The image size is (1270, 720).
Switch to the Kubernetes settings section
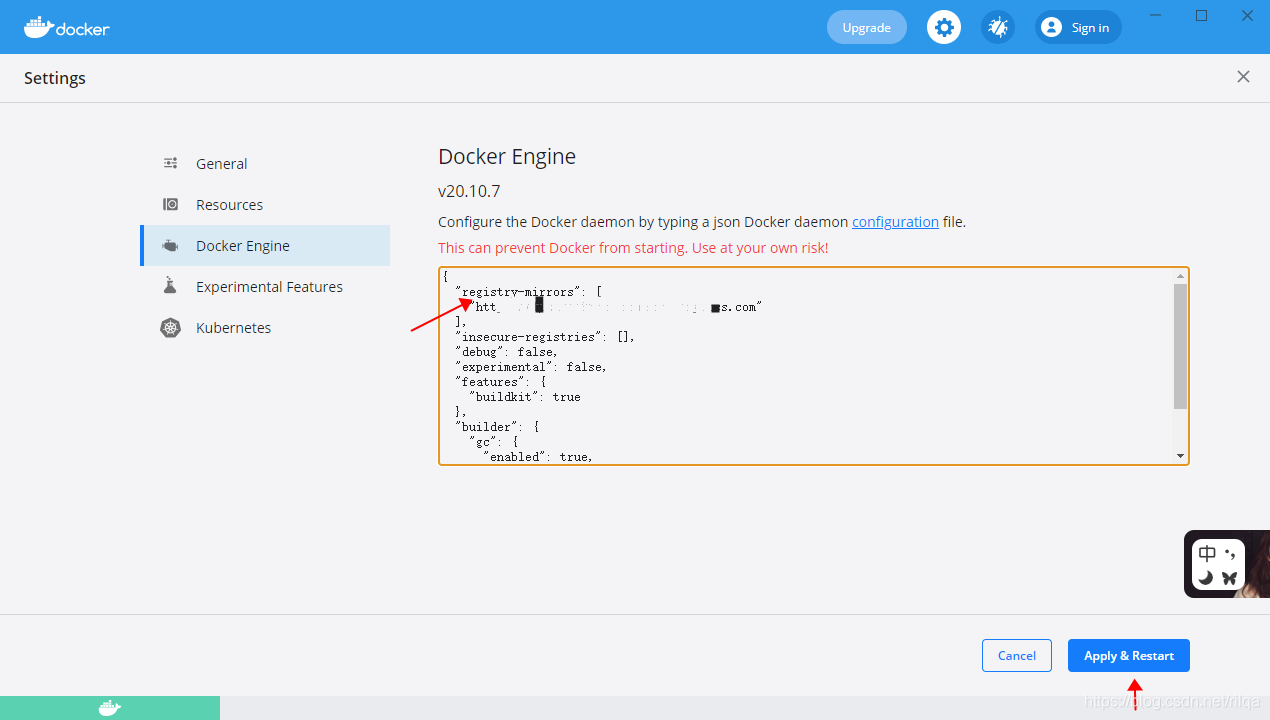click(233, 327)
